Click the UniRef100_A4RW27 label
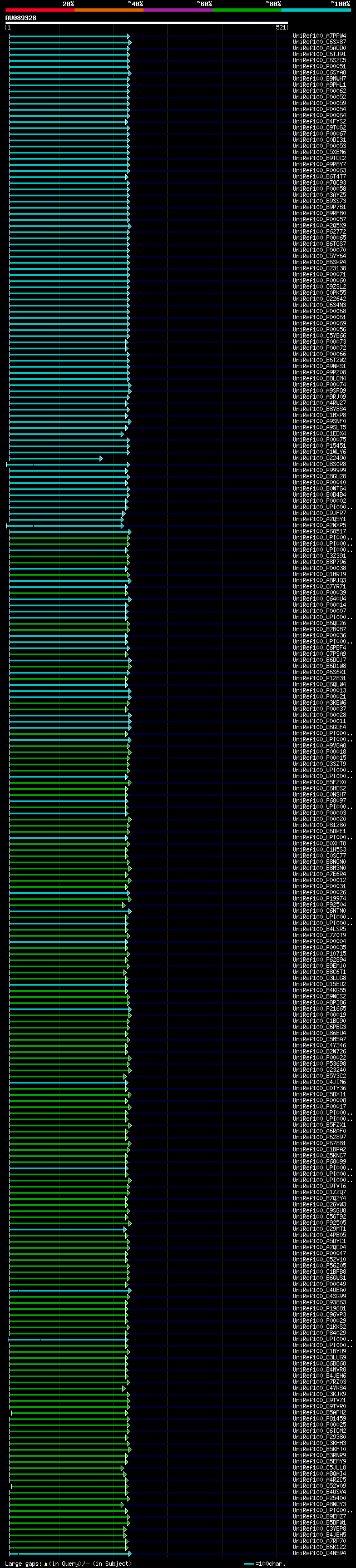356x1568 pixels. [319, 403]
